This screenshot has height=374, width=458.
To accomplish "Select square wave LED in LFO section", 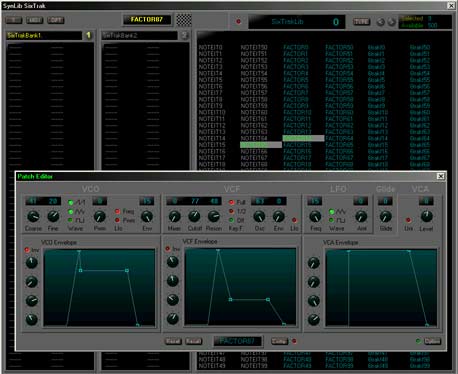I will coord(331,220).
